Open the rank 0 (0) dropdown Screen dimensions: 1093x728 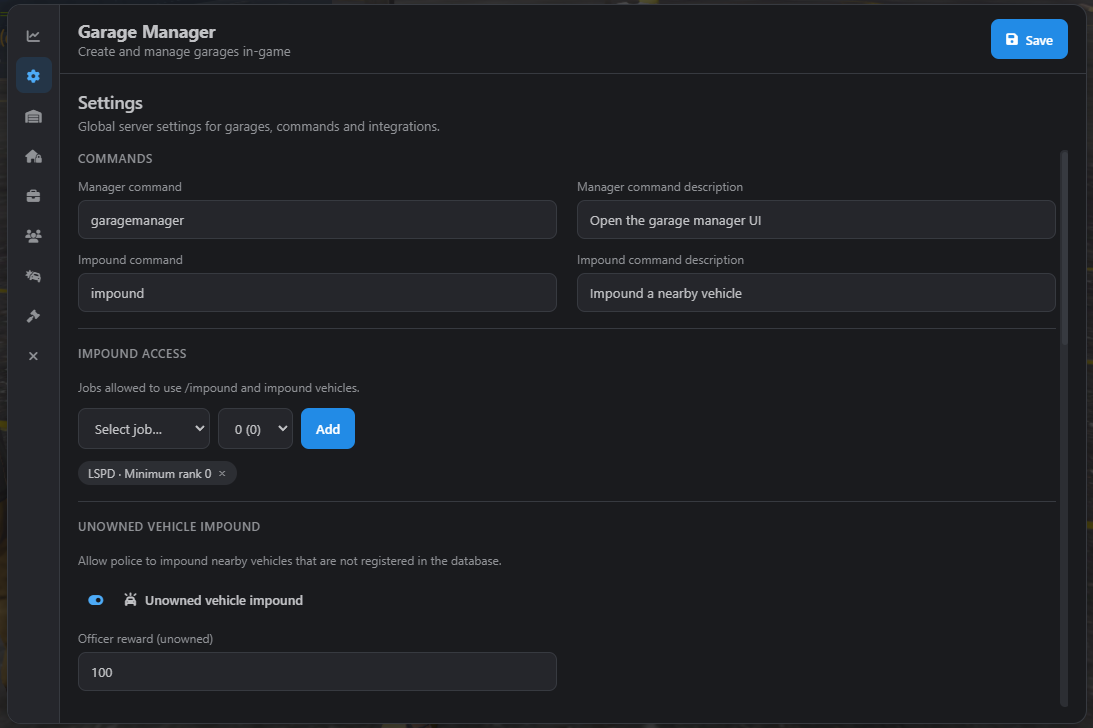[x=255, y=429]
